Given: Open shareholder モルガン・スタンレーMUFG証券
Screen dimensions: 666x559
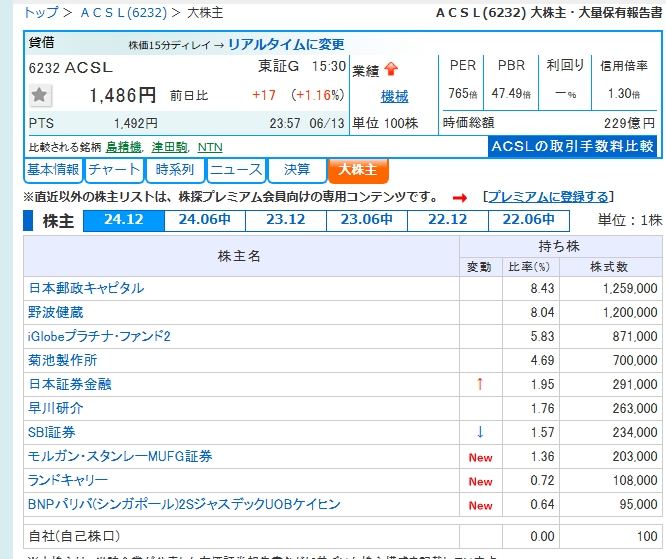Looking at the screenshot, I should [x=120, y=456].
